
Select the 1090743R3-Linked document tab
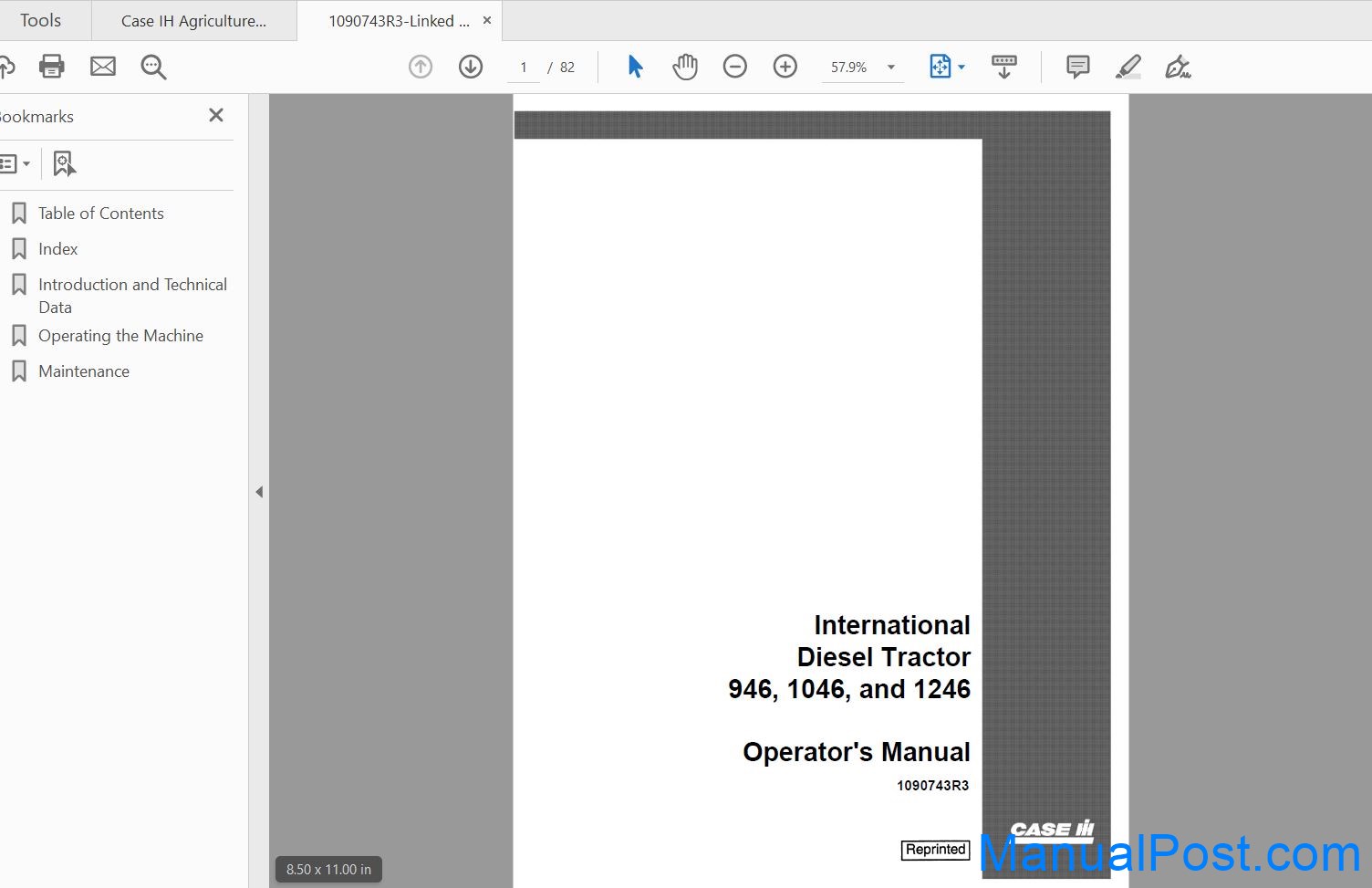pyautogui.click(x=400, y=21)
